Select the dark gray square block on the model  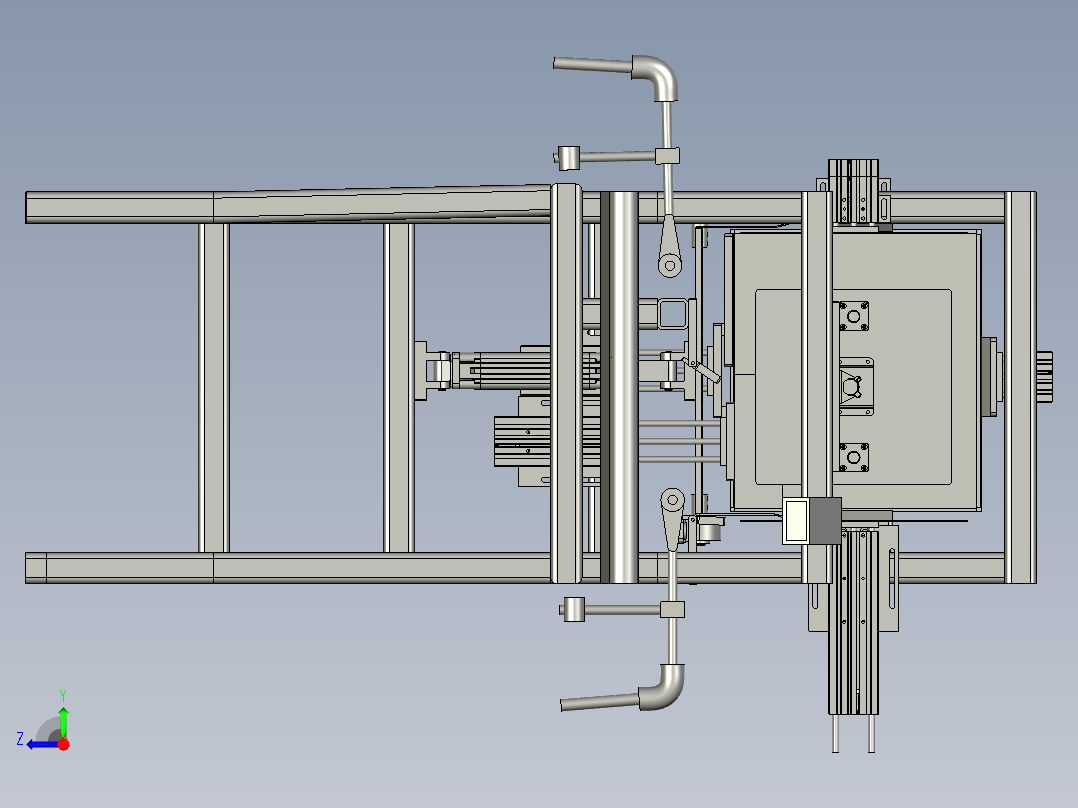point(825,521)
